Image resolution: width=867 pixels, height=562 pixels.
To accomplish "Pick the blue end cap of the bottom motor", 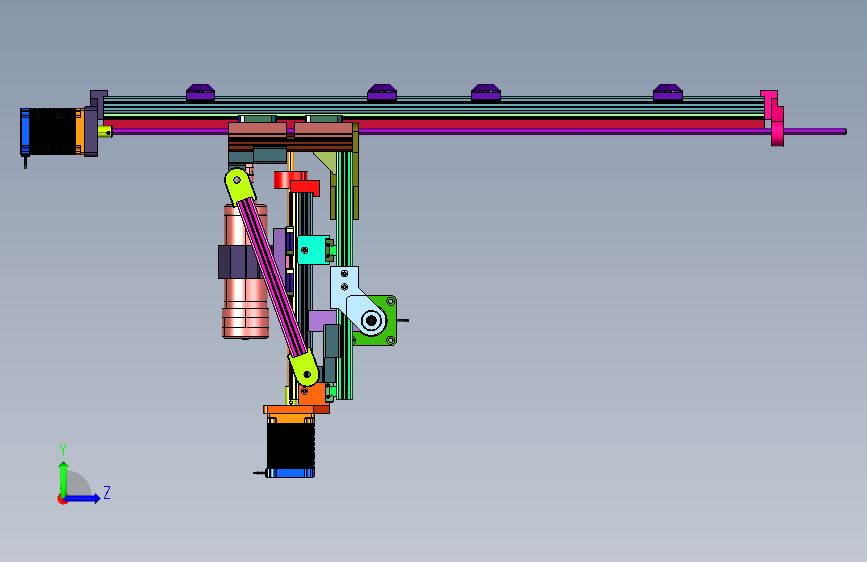I will point(290,473).
